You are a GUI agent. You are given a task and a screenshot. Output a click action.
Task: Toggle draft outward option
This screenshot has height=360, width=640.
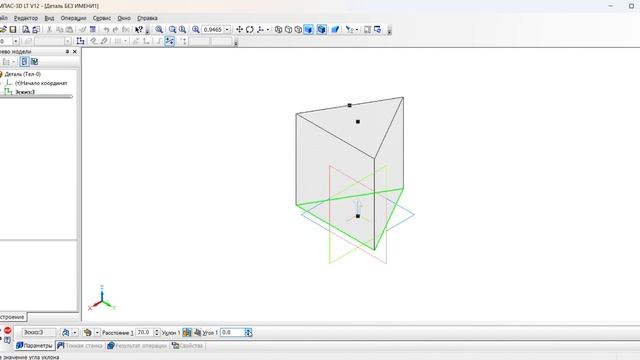click(187, 333)
